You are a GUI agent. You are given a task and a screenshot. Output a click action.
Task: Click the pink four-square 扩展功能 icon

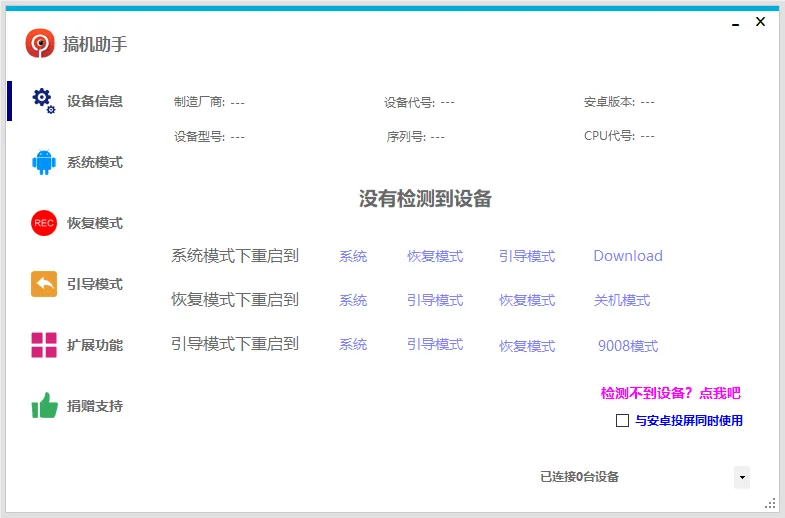pos(44,345)
